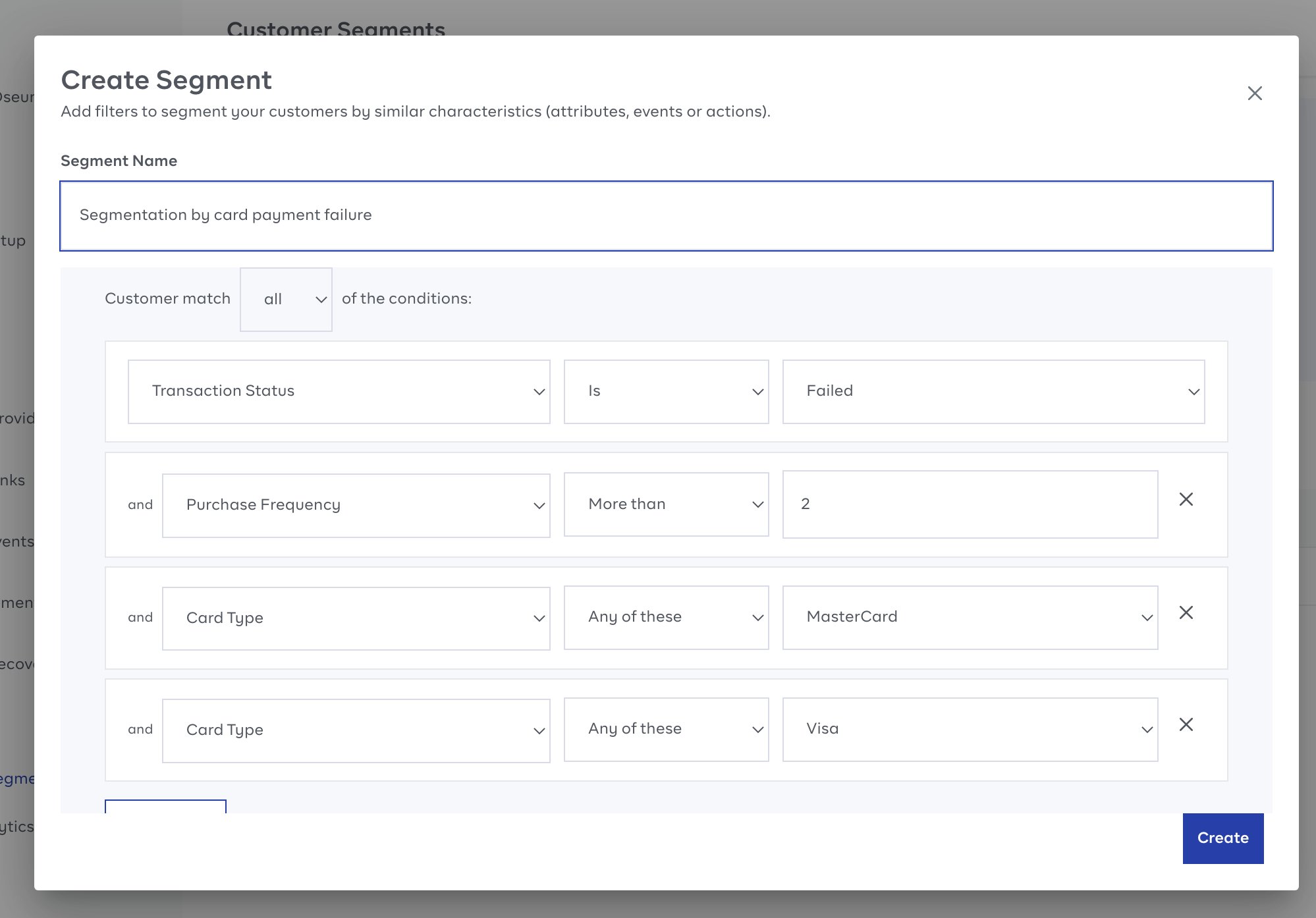Remove the Purchase Frequency condition row
Screen dimensions: 1316x918
(1186, 499)
